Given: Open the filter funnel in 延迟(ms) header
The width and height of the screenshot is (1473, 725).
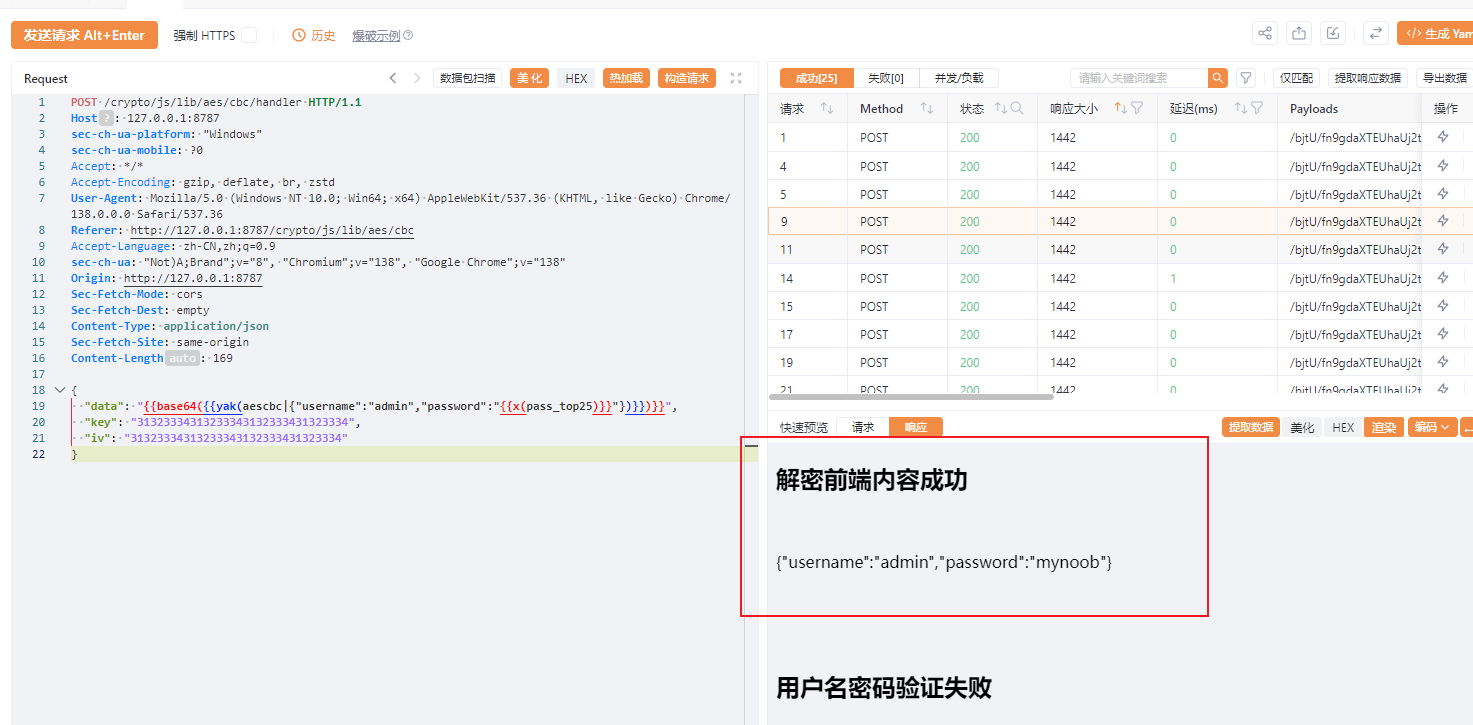Looking at the screenshot, I should click(1257, 108).
